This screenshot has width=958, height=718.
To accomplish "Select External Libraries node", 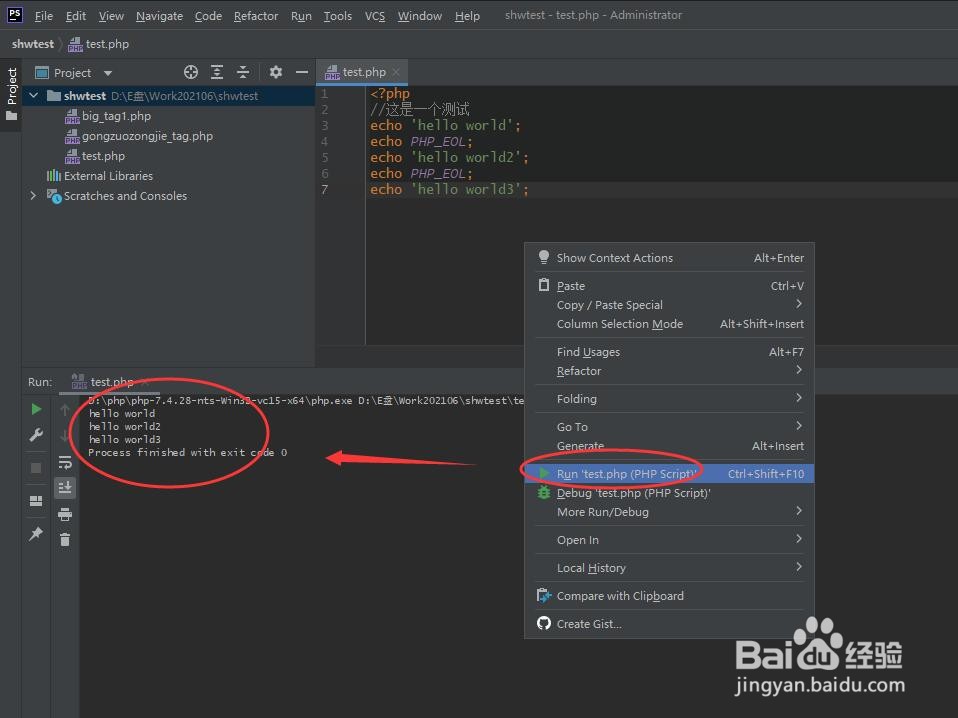I will point(100,176).
